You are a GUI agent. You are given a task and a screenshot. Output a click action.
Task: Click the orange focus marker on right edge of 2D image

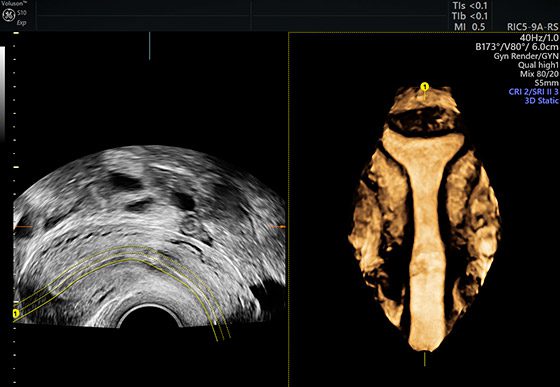point(278,227)
